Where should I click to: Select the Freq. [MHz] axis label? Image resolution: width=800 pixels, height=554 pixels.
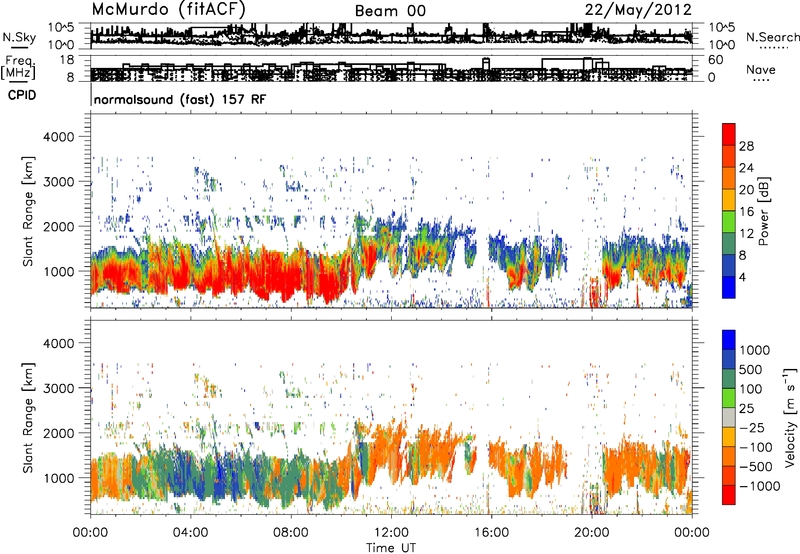pyautogui.click(x=19, y=67)
